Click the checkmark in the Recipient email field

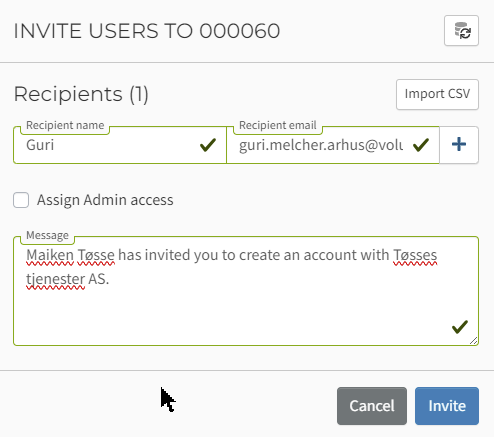tap(421, 145)
